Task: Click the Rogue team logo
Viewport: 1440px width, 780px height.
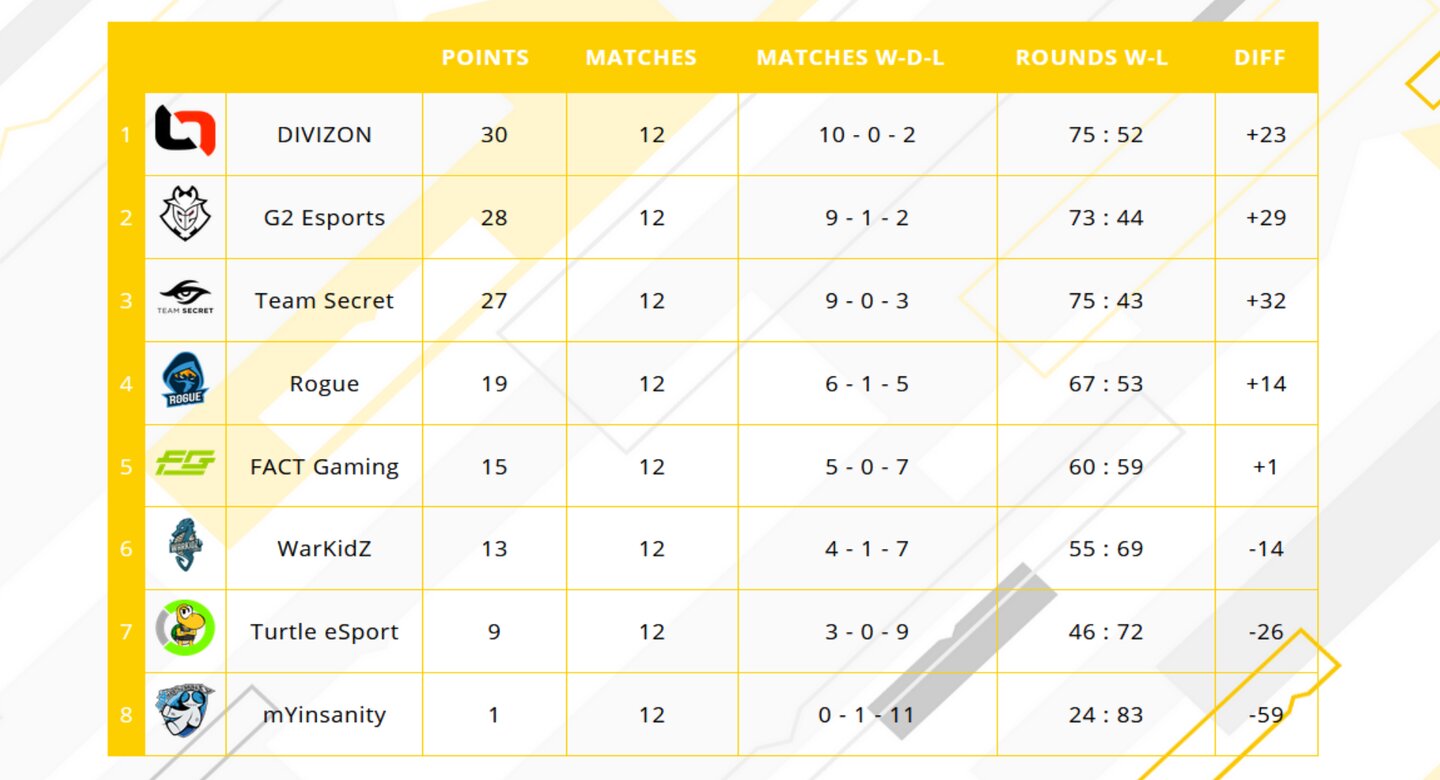Action: [185, 381]
